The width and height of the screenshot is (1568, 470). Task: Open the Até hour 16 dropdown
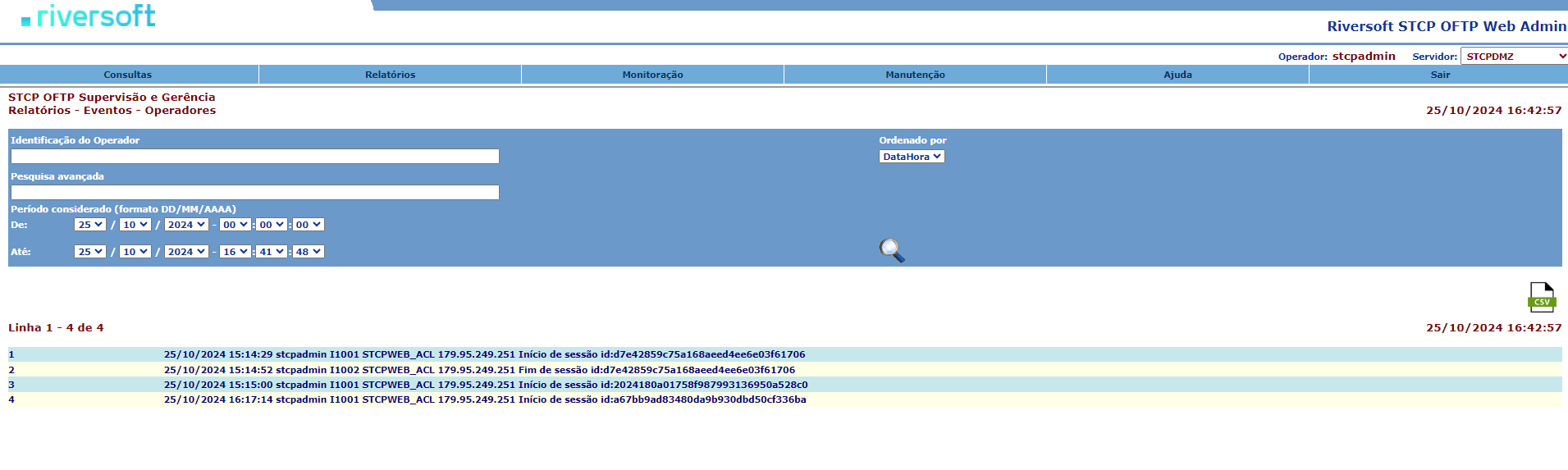click(235, 252)
